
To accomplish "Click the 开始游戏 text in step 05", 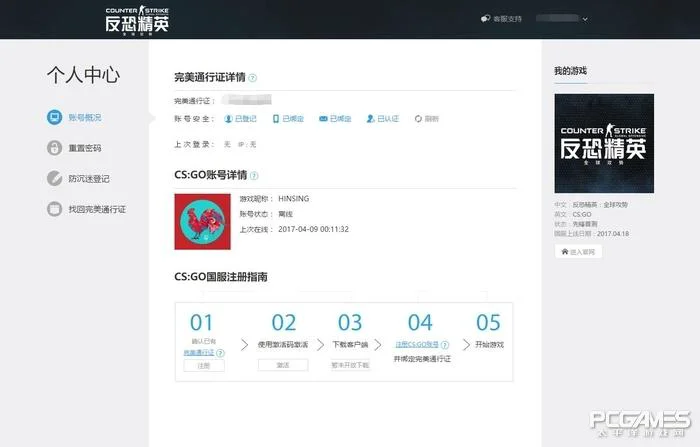I will click(489, 345).
